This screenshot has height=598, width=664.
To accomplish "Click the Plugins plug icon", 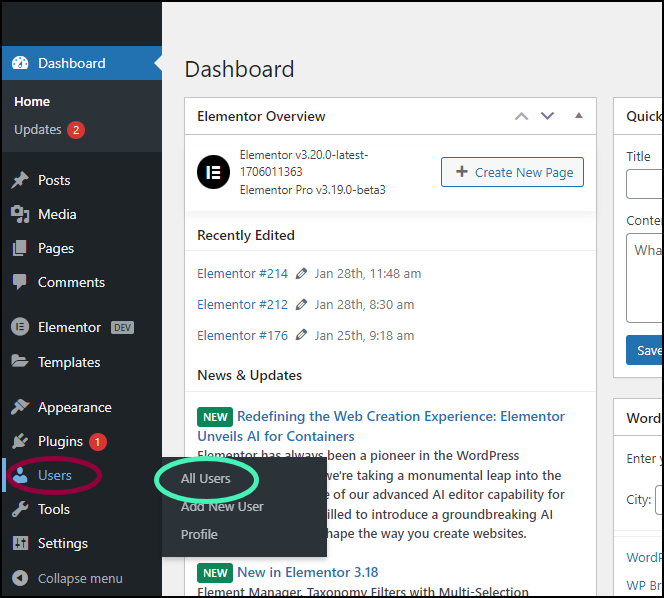I will pos(20,441).
